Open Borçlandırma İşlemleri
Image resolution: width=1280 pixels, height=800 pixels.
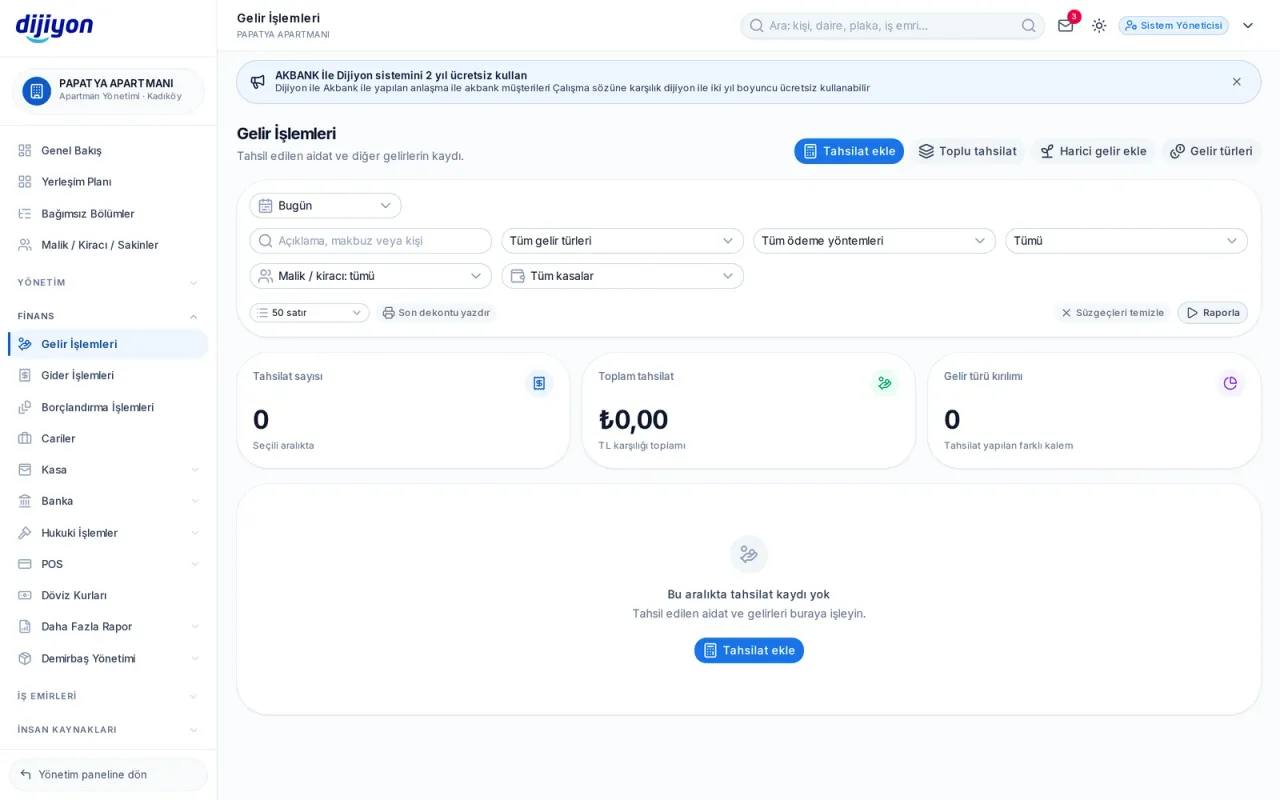108,408
